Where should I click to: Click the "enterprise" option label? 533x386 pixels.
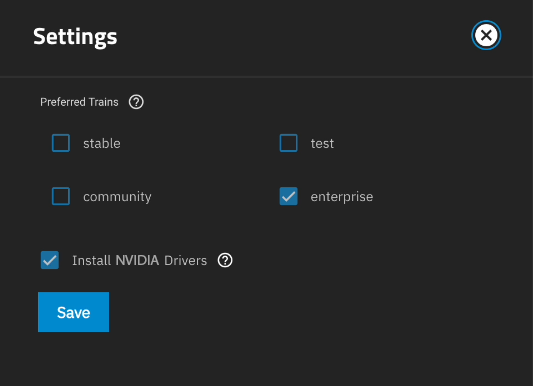(x=342, y=197)
